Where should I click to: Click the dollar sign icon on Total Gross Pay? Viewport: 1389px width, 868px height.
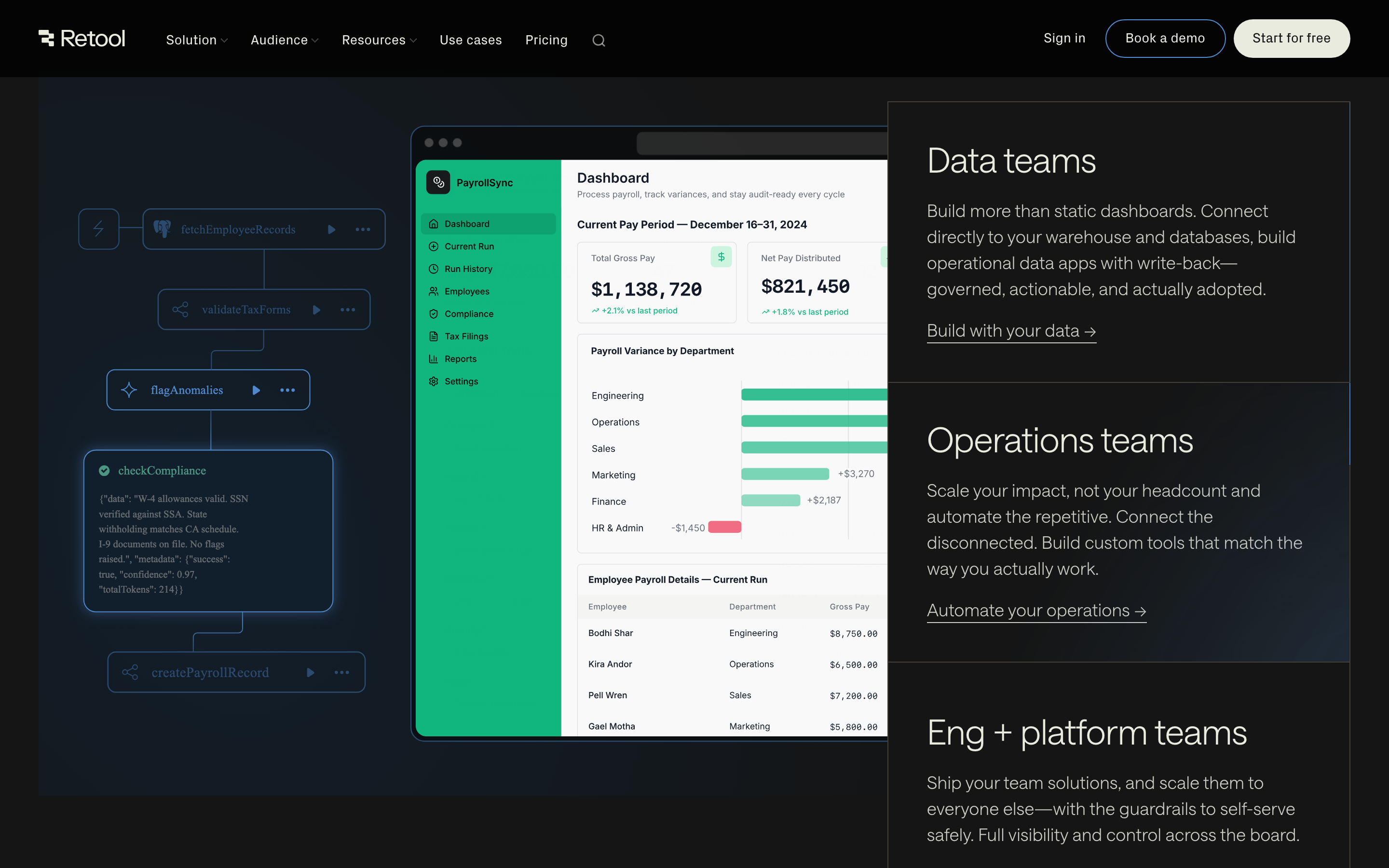point(721,257)
